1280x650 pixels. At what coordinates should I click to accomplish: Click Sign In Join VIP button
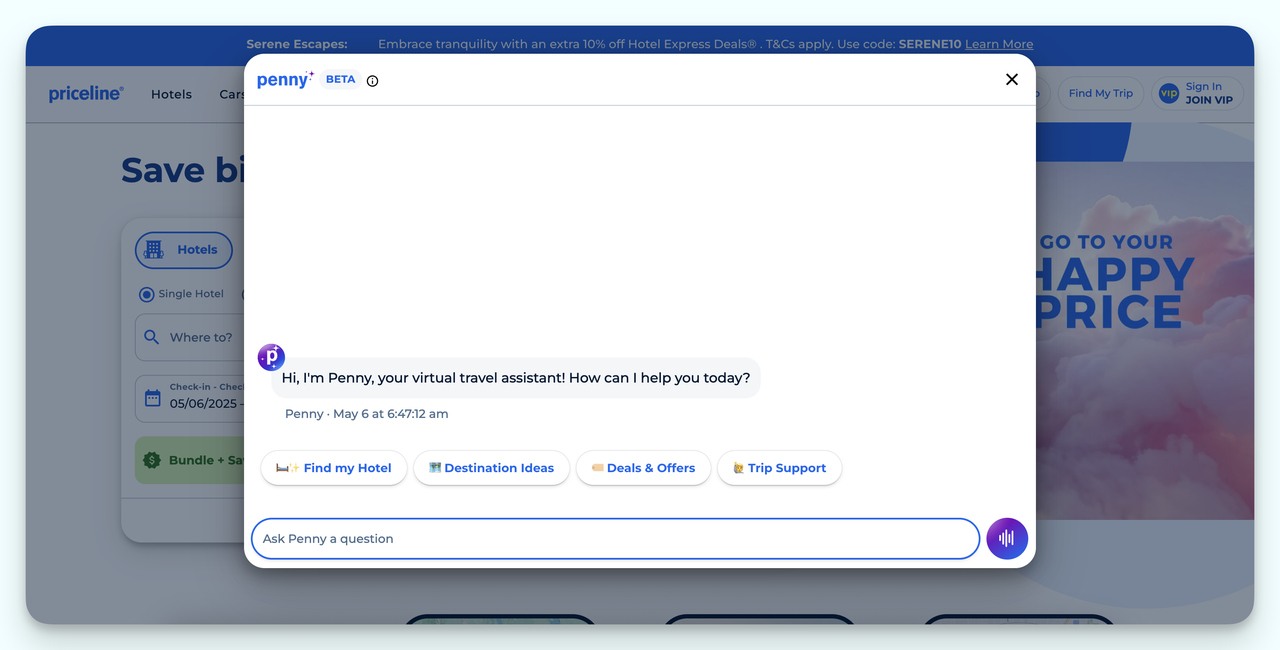point(1198,93)
